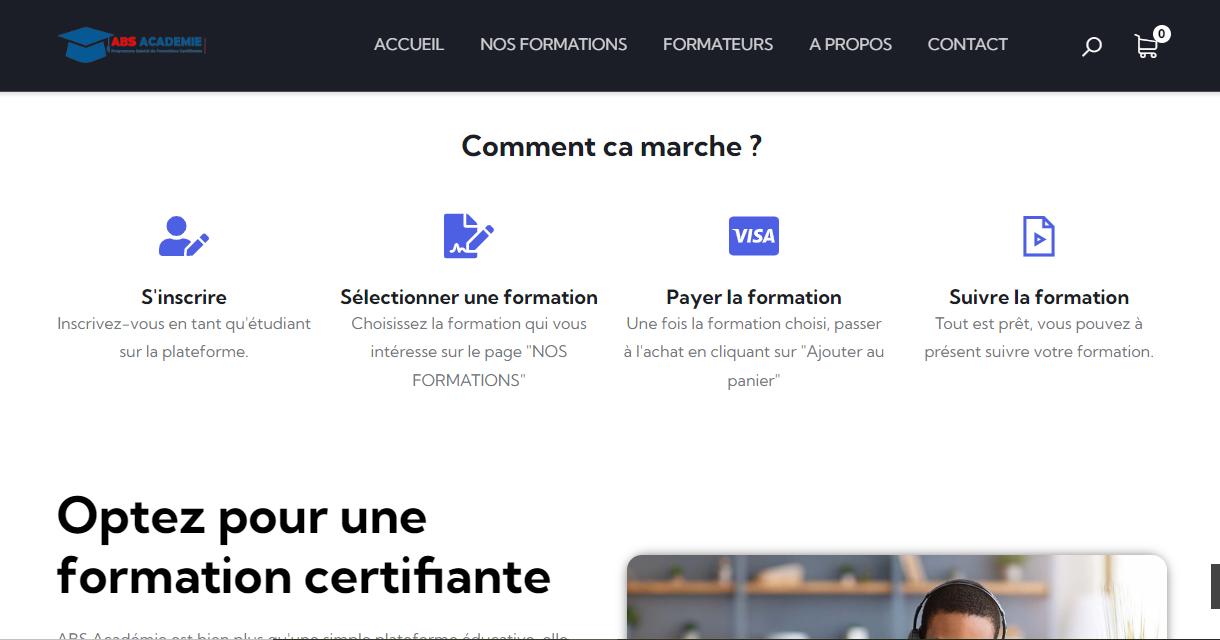Click the S'inscrire user-edit icon

pyautogui.click(x=184, y=236)
